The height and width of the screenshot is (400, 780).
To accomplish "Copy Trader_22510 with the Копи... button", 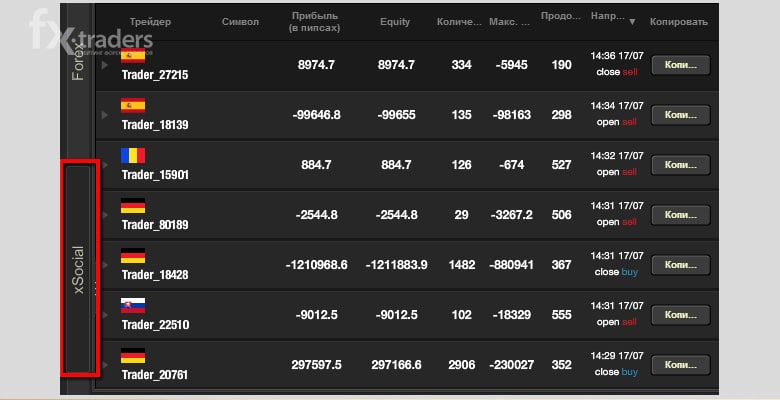I will (681, 315).
